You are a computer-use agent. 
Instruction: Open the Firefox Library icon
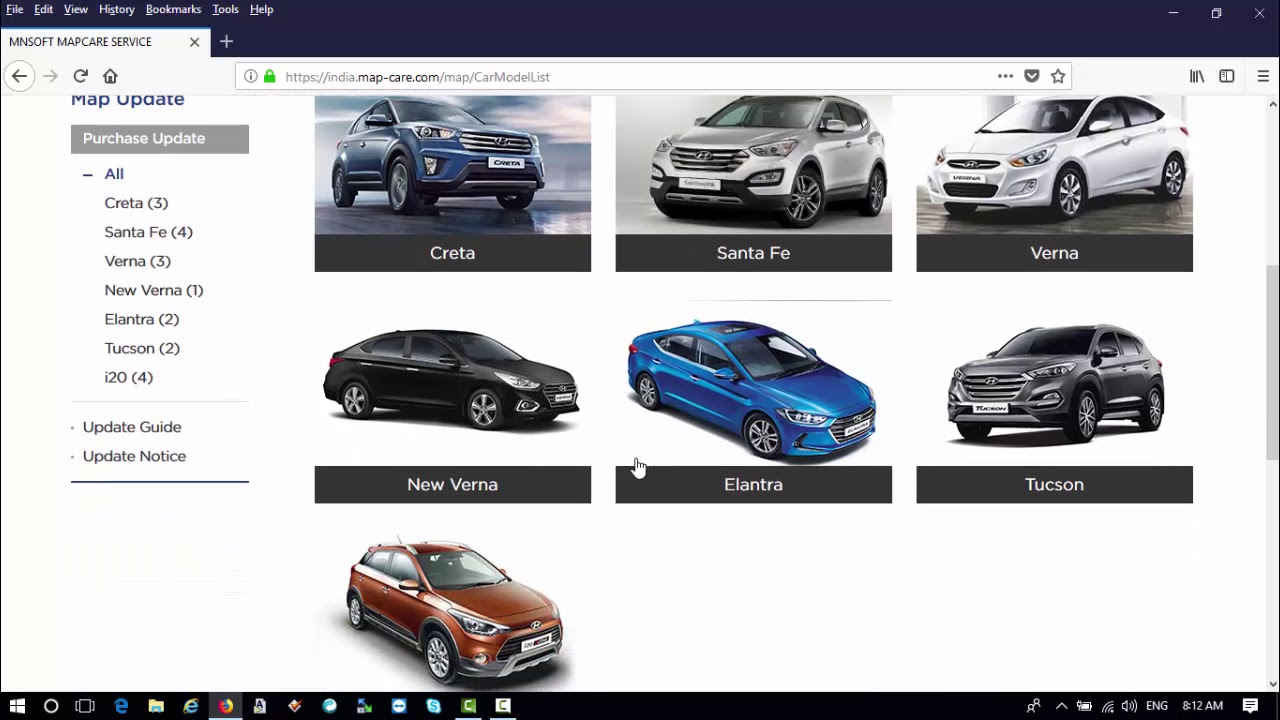pyautogui.click(x=1196, y=76)
